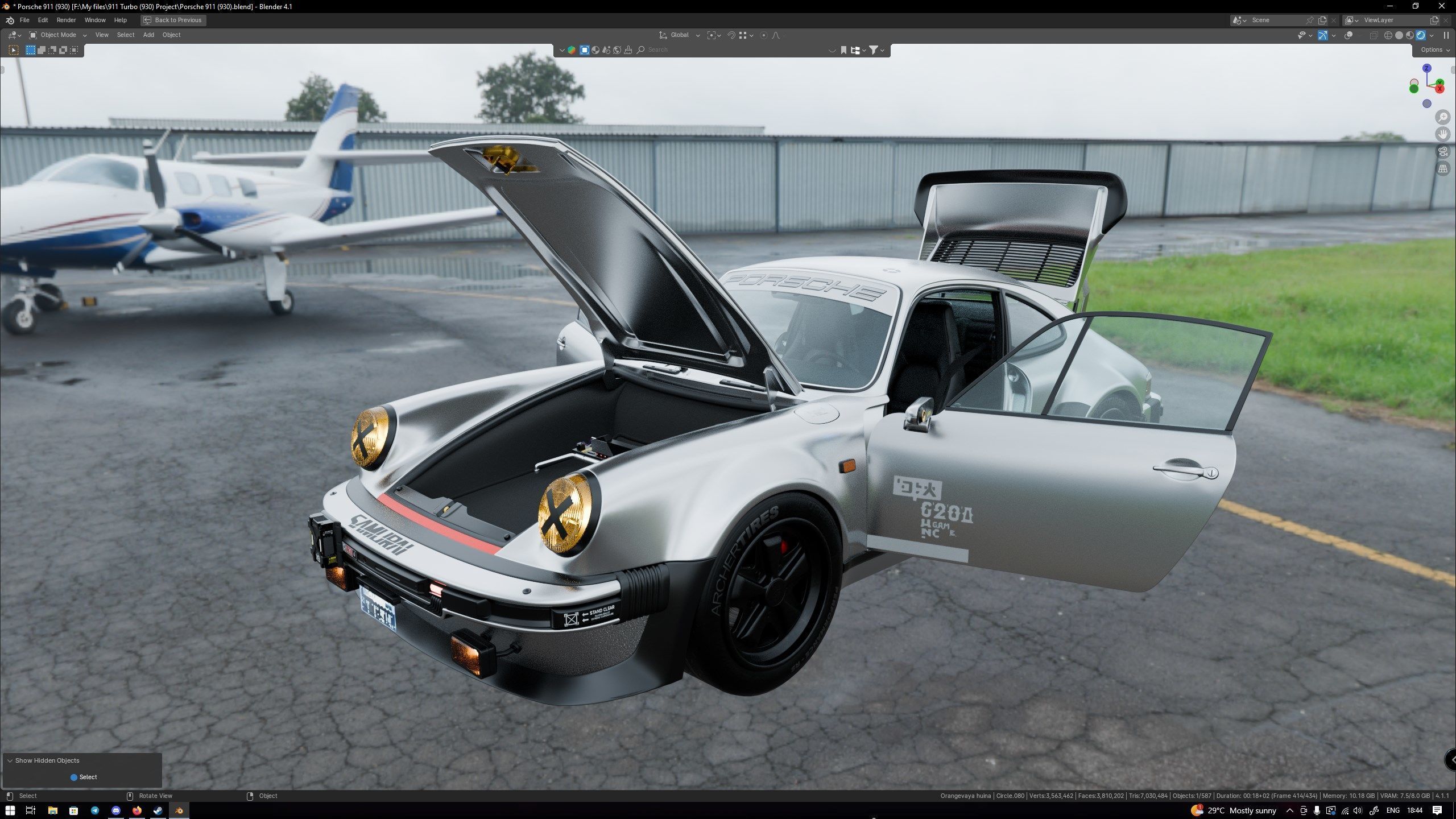
Task: Select material preview shading mode
Action: click(x=1410, y=35)
